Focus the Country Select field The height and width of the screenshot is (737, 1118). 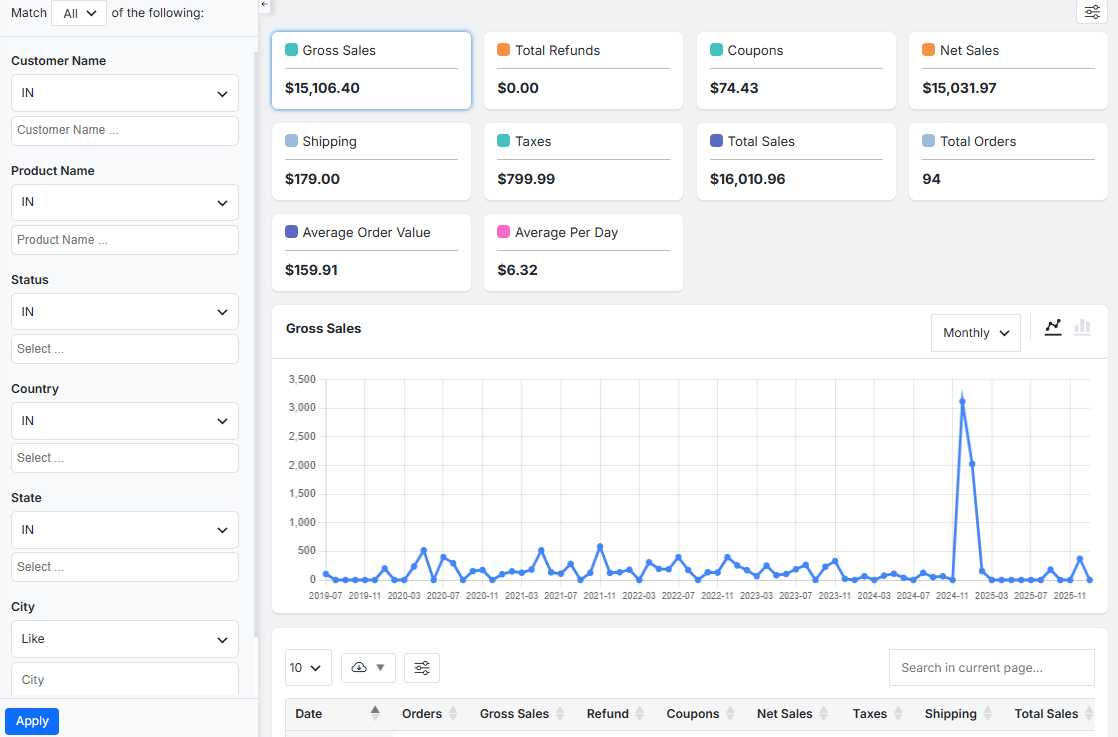click(125, 458)
